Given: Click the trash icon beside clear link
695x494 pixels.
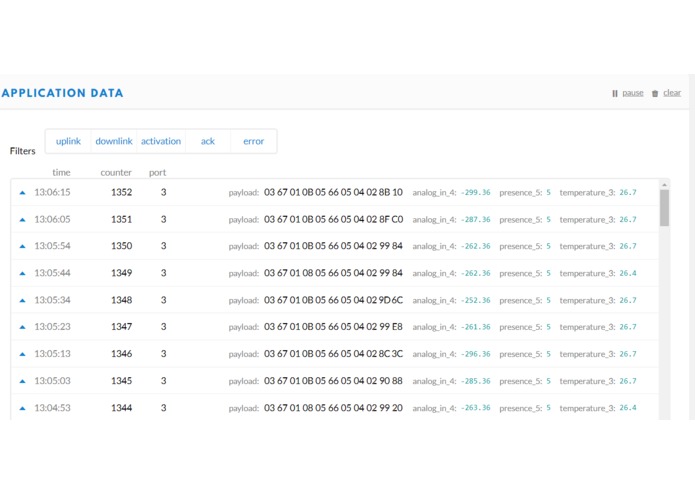Looking at the screenshot, I should pos(655,93).
